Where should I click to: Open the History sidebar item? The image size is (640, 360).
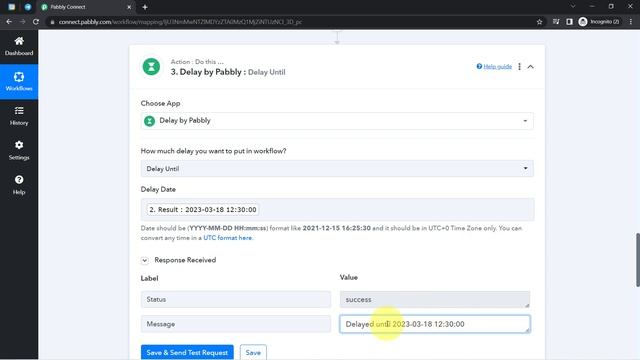click(x=19, y=116)
